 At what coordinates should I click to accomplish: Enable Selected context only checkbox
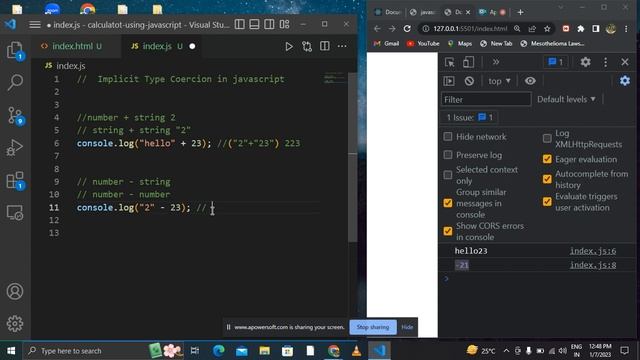[448, 175]
